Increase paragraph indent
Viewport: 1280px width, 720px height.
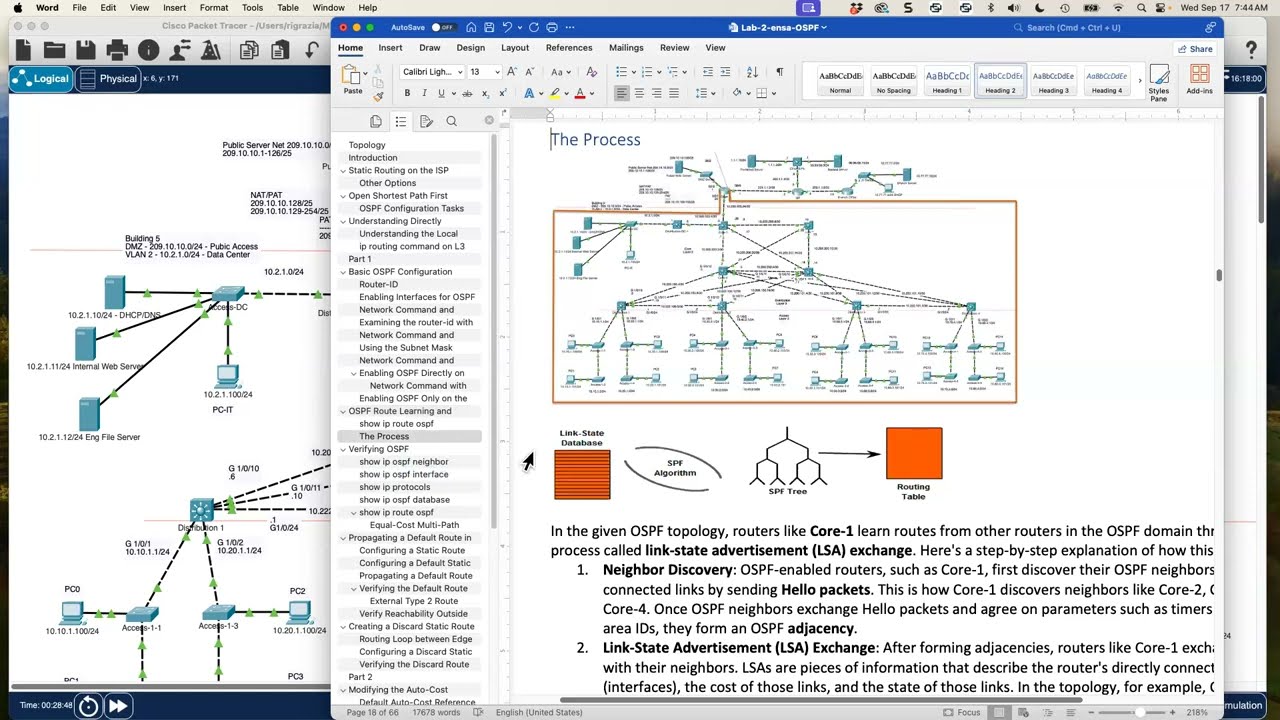pyautogui.click(x=725, y=72)
